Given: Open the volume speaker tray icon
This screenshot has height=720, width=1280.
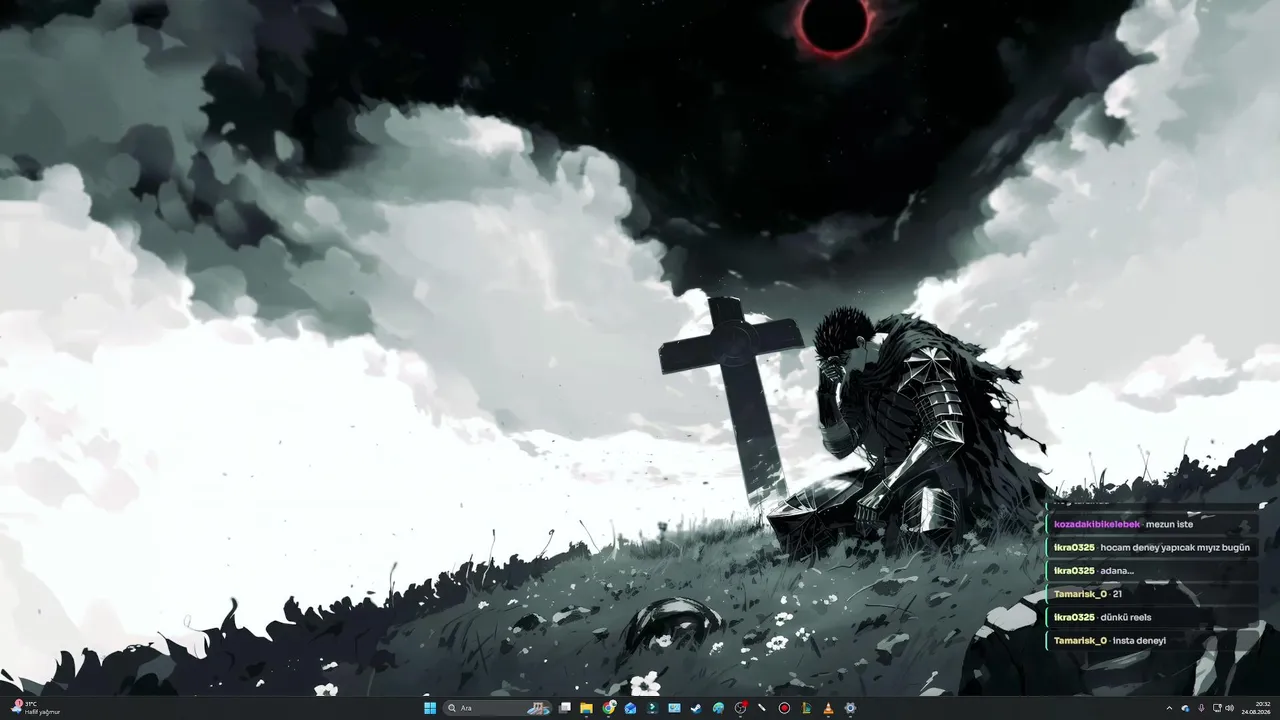Looking at the screenshot, I should [x=1229, y=708].
